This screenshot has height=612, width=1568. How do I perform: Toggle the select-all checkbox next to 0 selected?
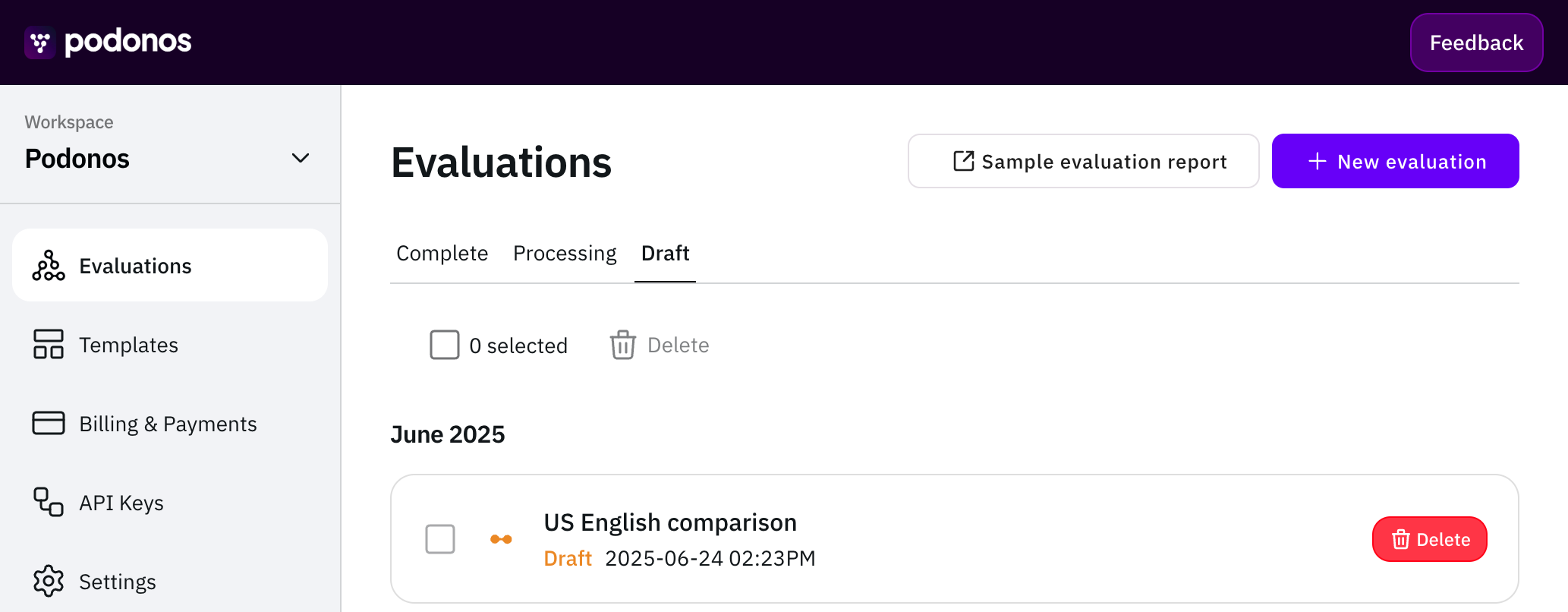(445, 345)
